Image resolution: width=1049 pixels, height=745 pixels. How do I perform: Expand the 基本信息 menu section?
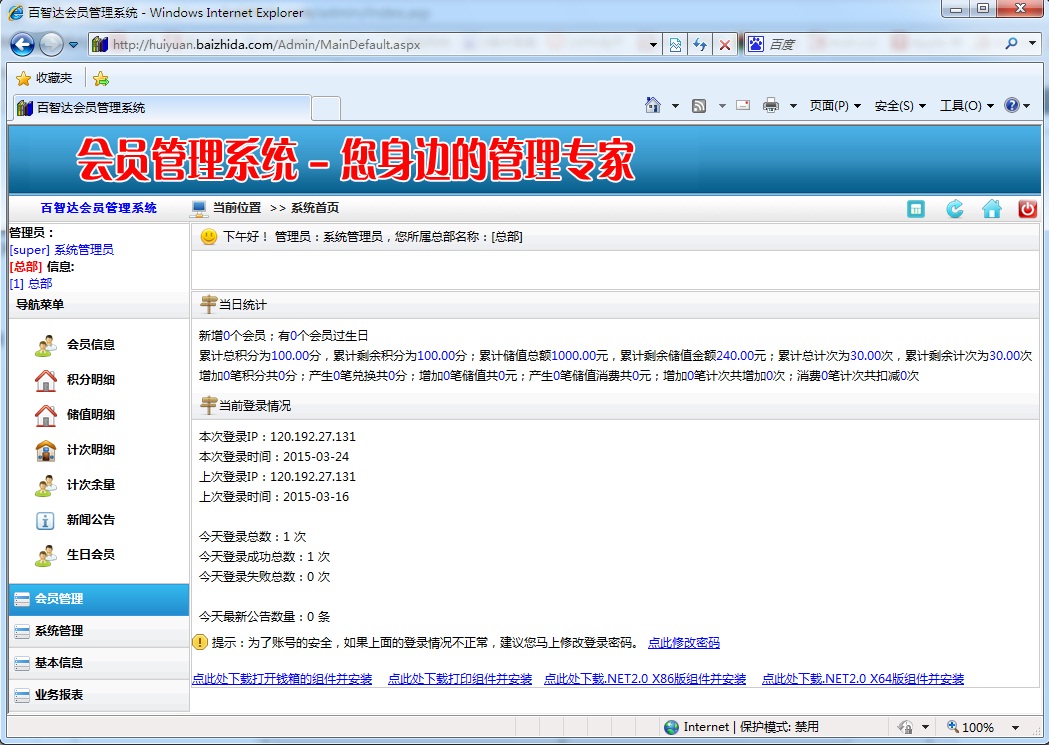[x=59, y=663]
